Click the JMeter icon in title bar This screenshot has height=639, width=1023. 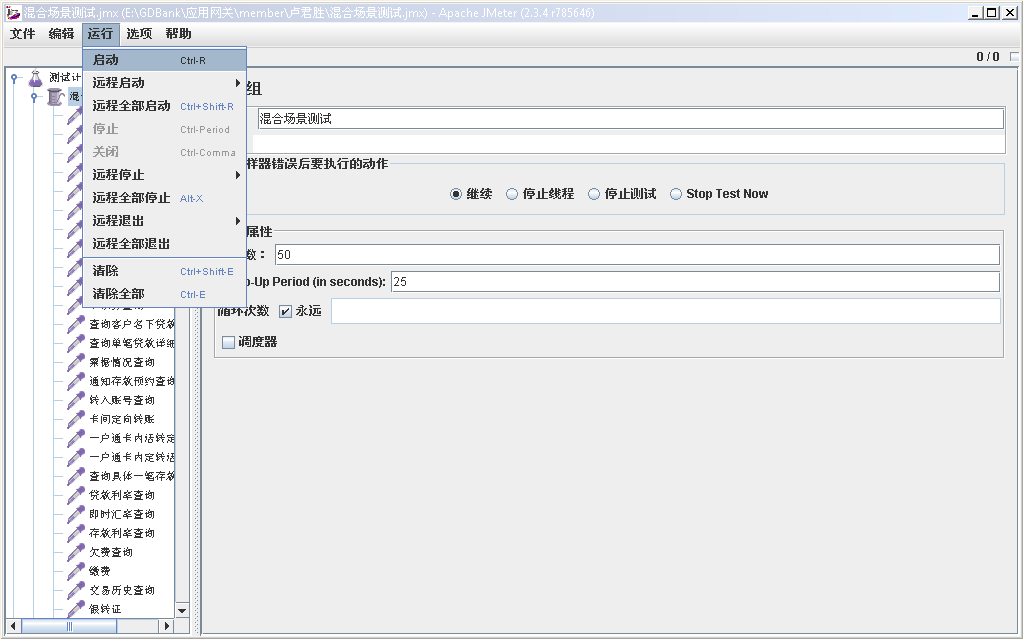[13, 12]
